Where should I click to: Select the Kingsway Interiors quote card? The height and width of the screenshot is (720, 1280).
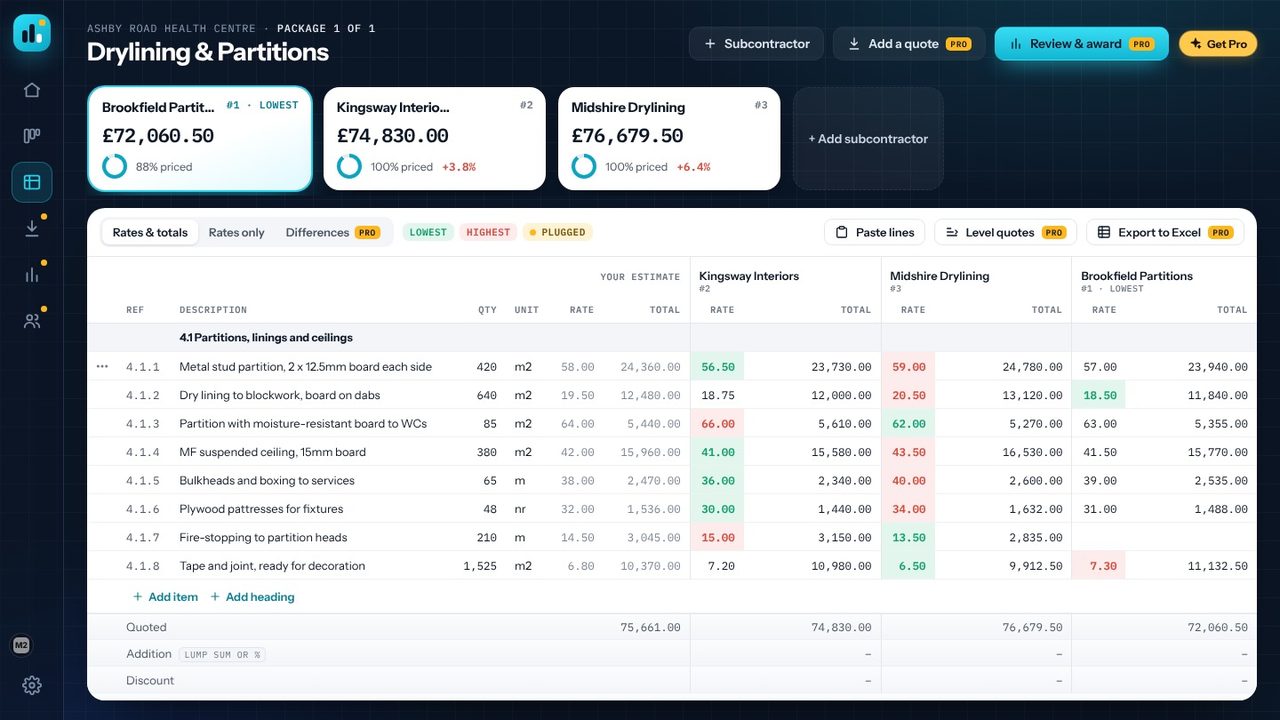[435, 138]
